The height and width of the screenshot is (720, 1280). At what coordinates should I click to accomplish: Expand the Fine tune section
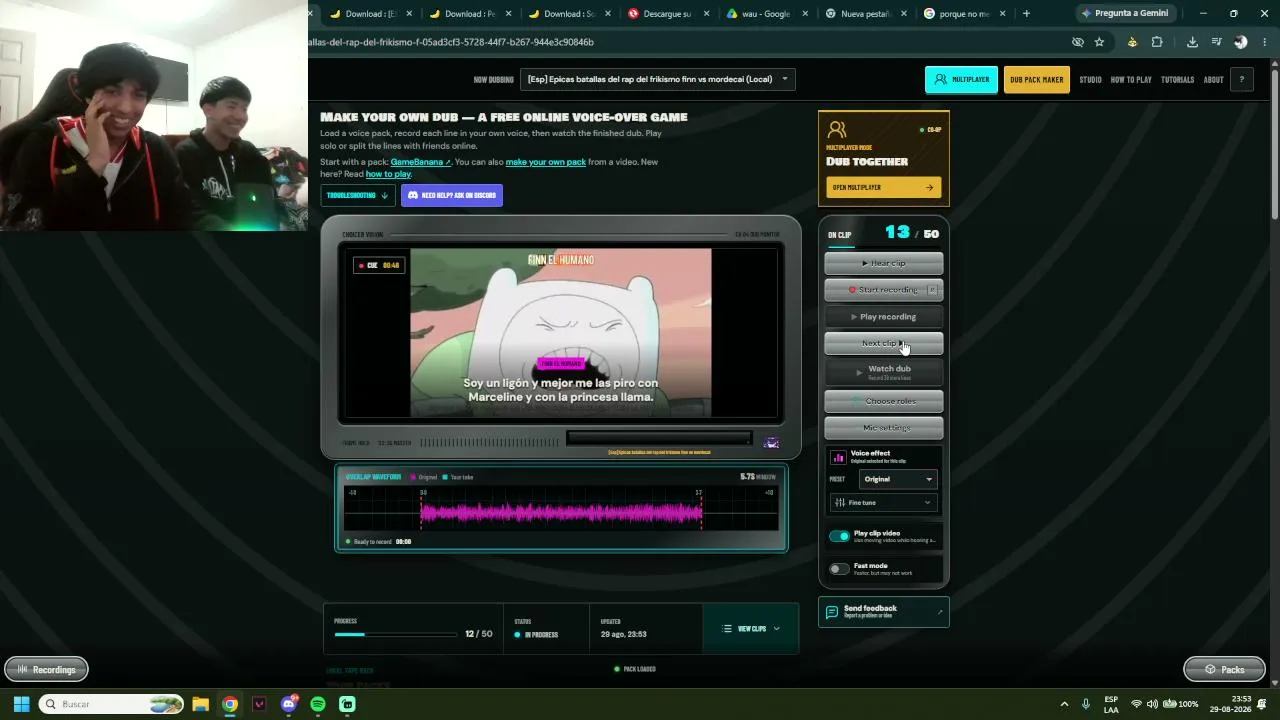(x=883, y=502)
